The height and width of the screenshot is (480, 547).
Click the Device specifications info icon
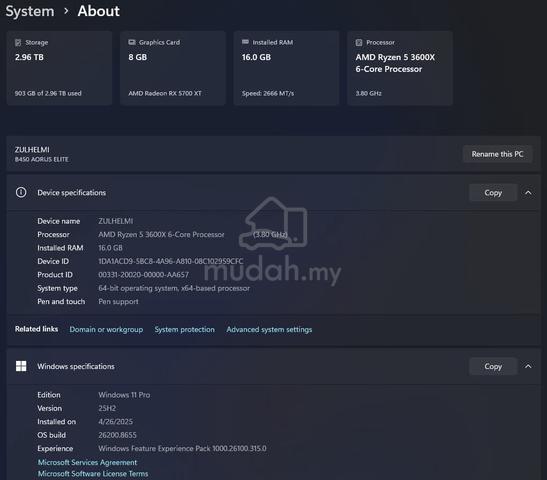point(21,193)
